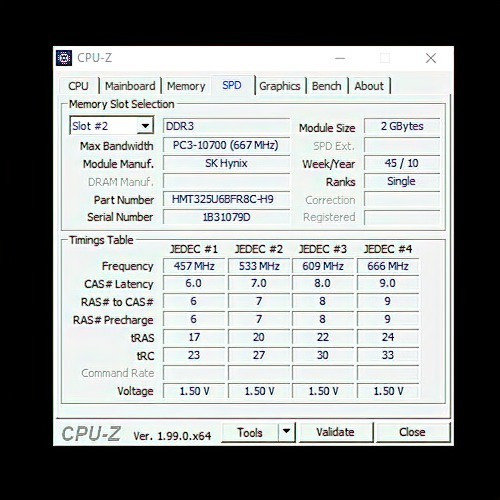500x500 pixels.
Task: Open the CPU tab
Action: click(x=78, y=86)
